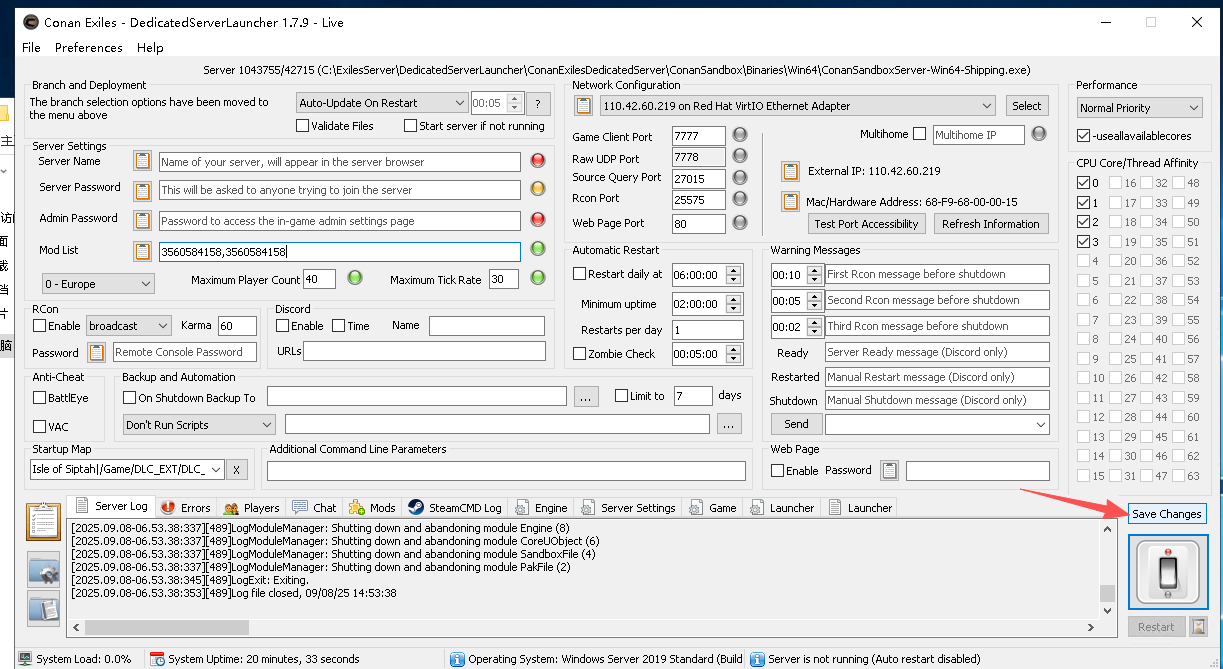This screenshot has width=1223, height=669.
Task: Click the clock icon beside System Uptime
Action: pyautogui.click(x=157, y=659)
